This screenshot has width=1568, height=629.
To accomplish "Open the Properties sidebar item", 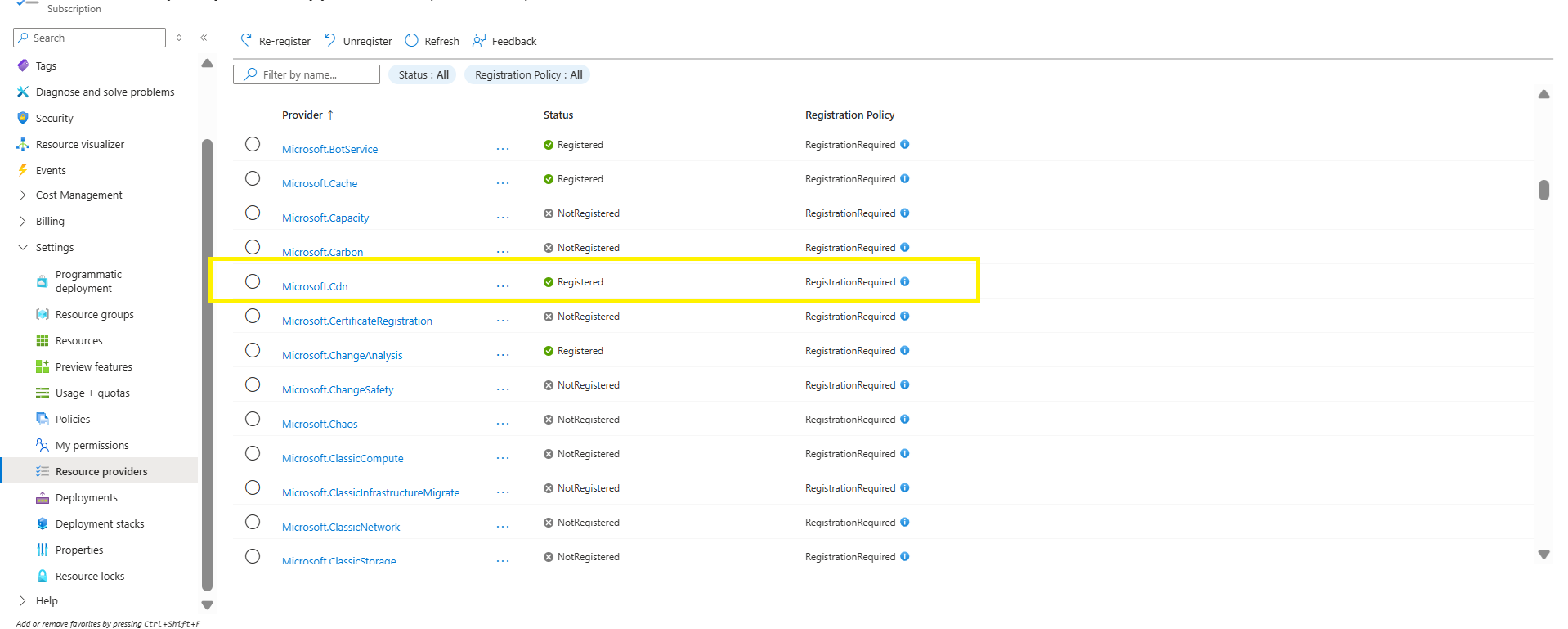I will [x=79, y=550].
